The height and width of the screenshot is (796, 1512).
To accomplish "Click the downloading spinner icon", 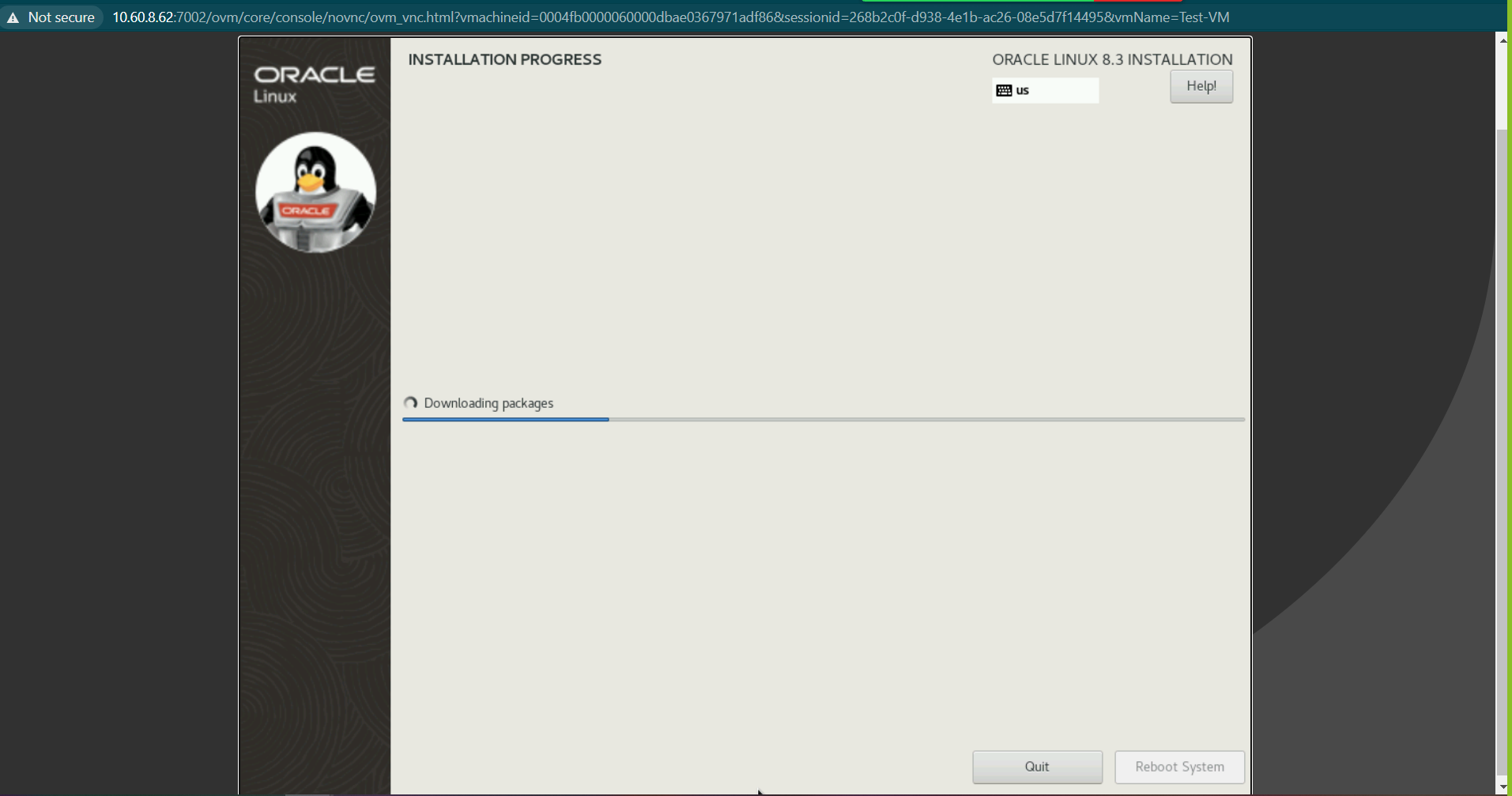I will click(410, 403).
